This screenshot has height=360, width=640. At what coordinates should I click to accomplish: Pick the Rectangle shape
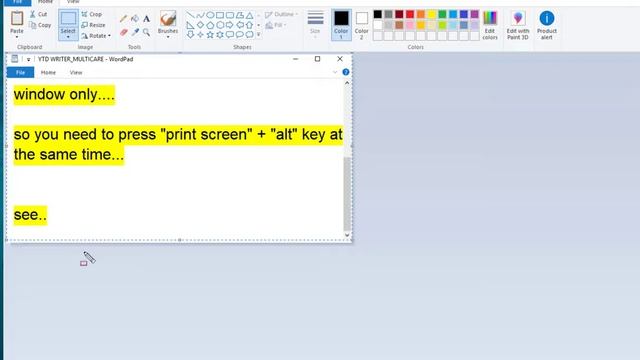pos(220,15)
